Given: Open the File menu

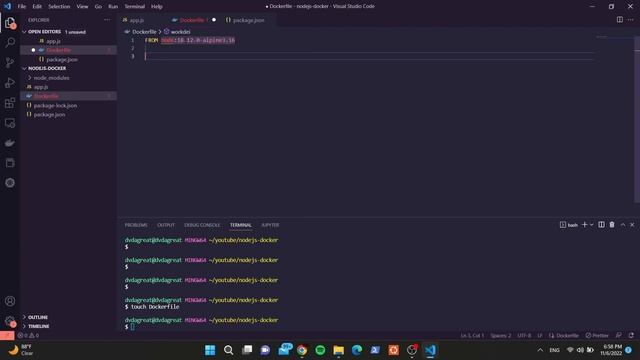Looking at the screenshot, I should point(22,7).
